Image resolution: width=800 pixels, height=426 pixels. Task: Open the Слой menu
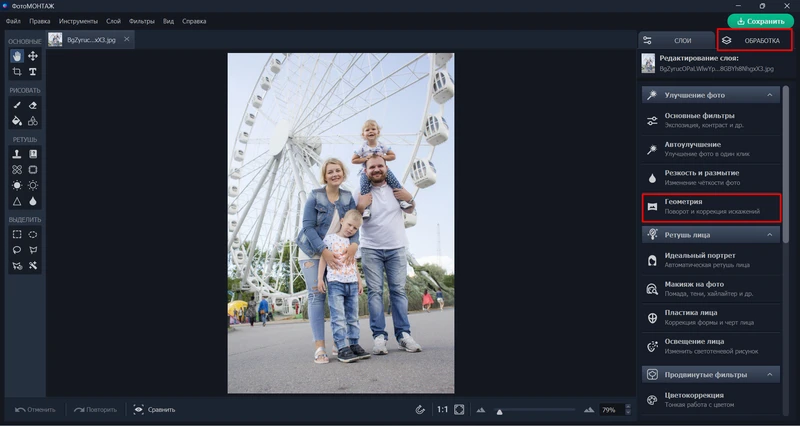(x=113, y=21)
